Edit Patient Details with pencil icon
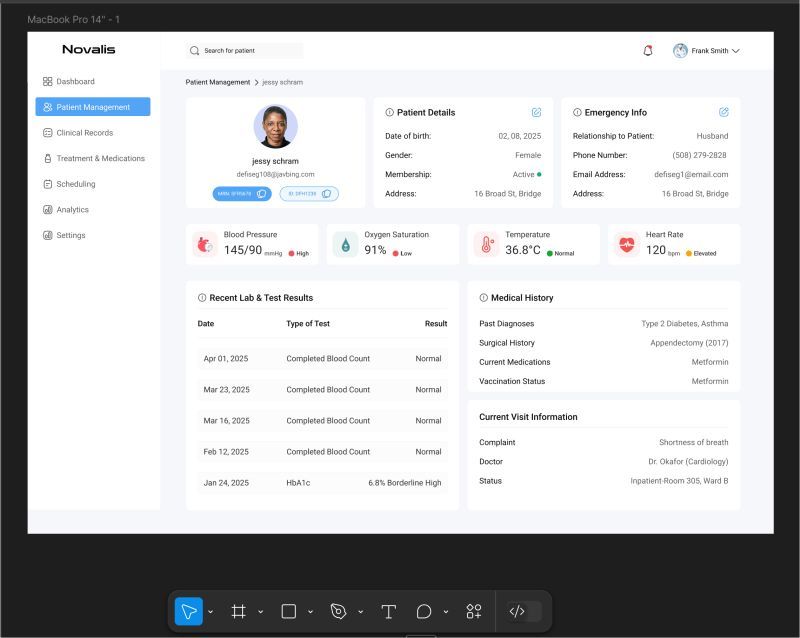 pyautogui.click(x=536, y=112)
